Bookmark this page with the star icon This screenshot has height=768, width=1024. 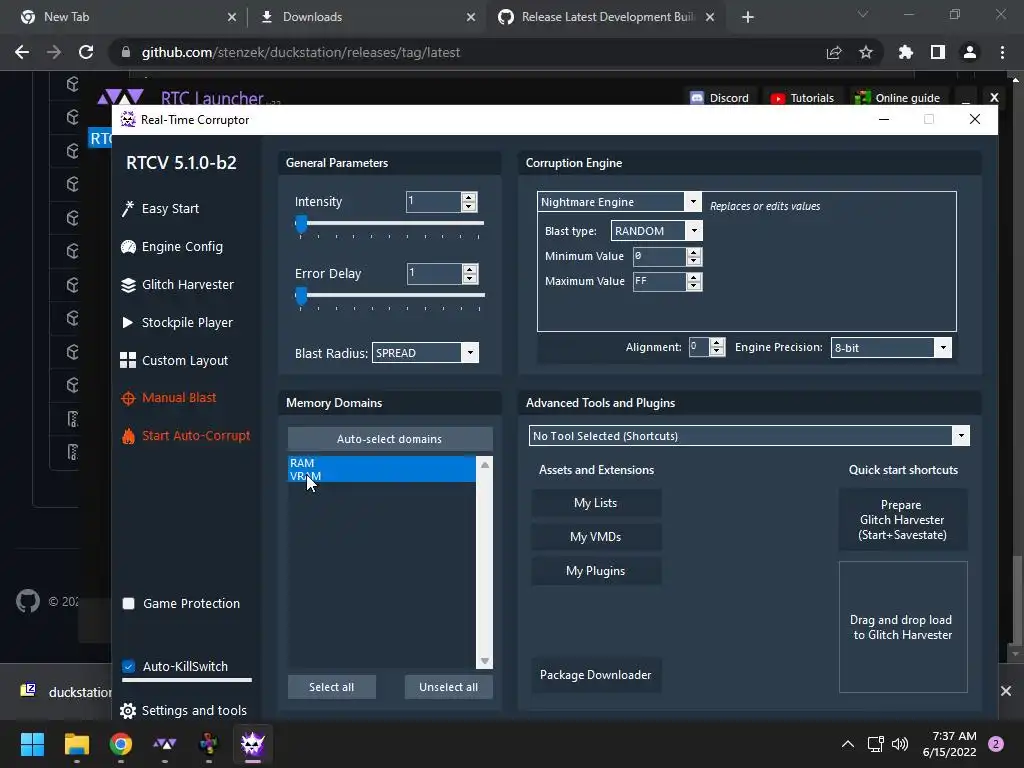[866, 52]
